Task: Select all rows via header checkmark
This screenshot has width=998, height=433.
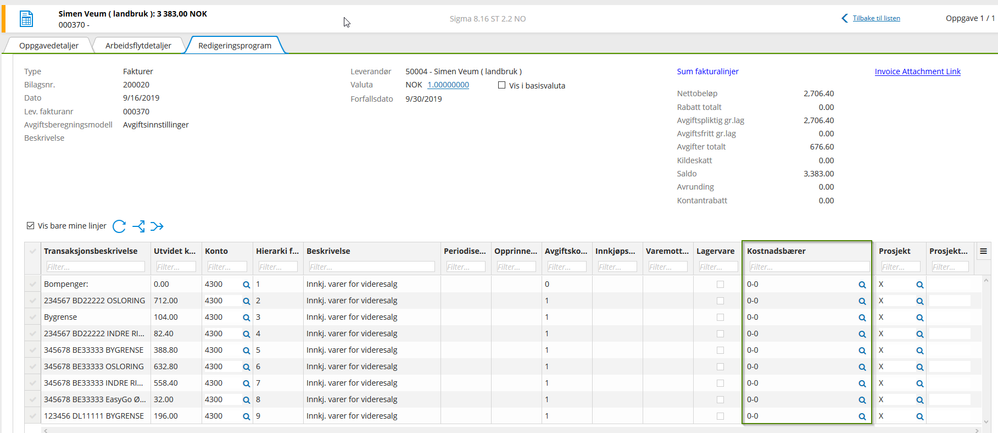Action: pos(33,251)
